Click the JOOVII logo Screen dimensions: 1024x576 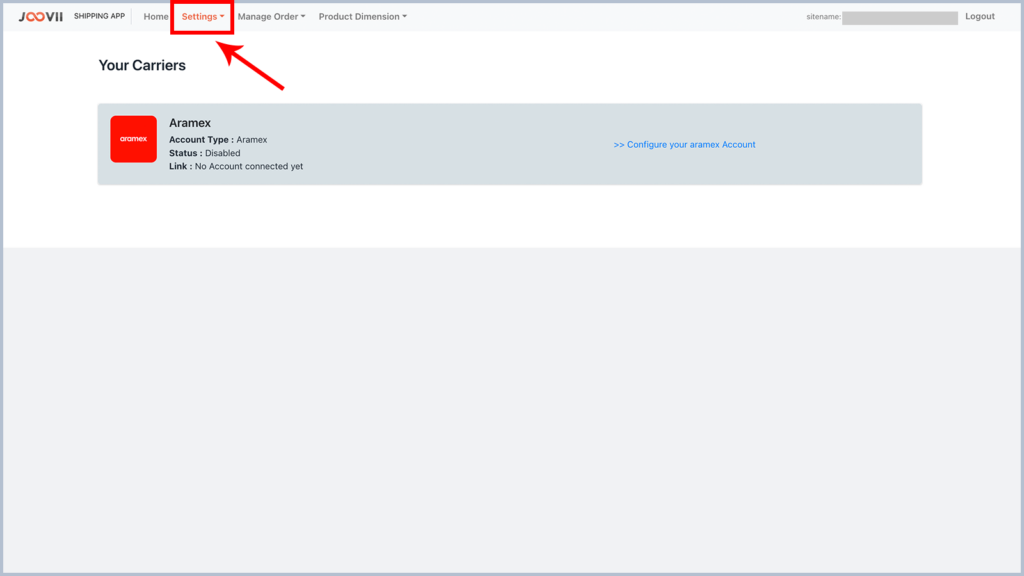point(40,17)
